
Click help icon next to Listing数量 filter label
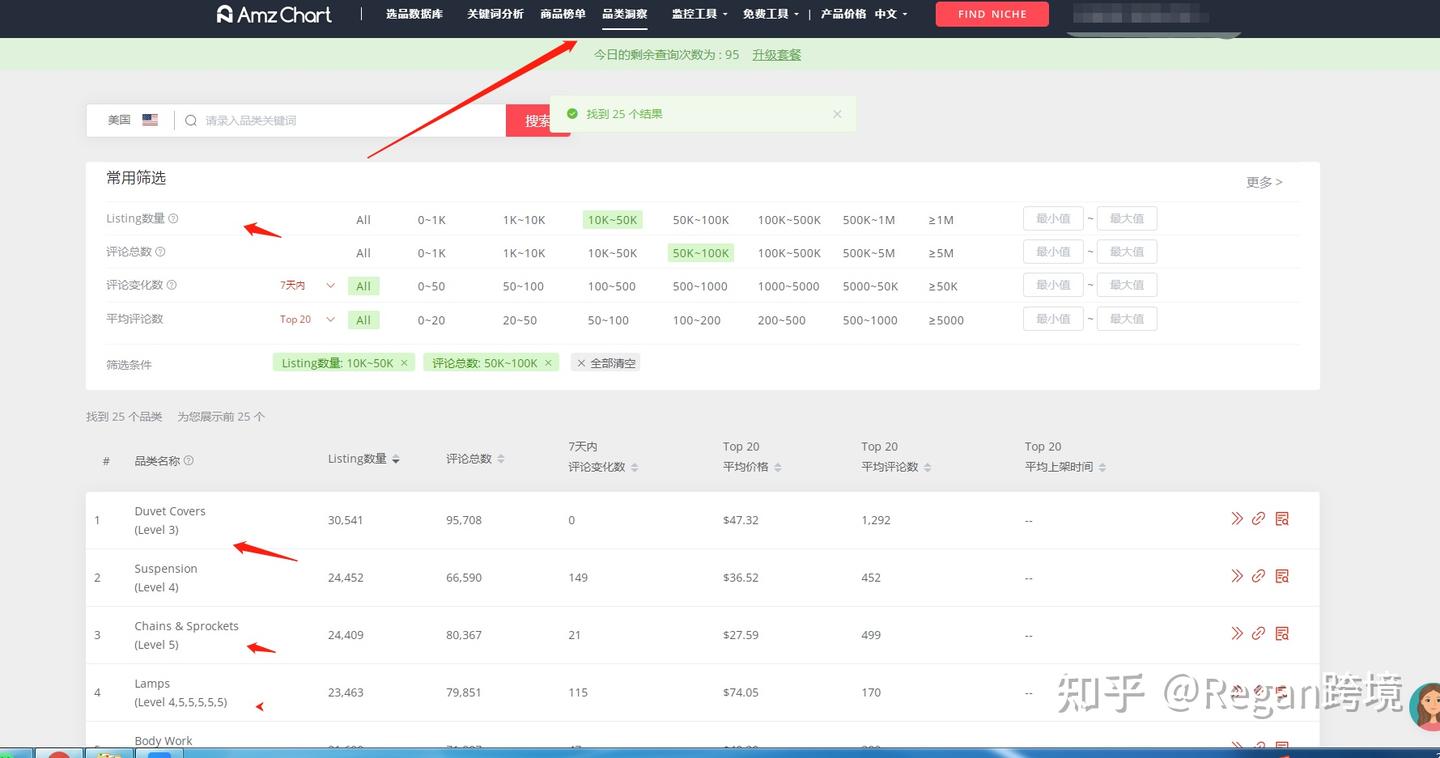[173, 218]
